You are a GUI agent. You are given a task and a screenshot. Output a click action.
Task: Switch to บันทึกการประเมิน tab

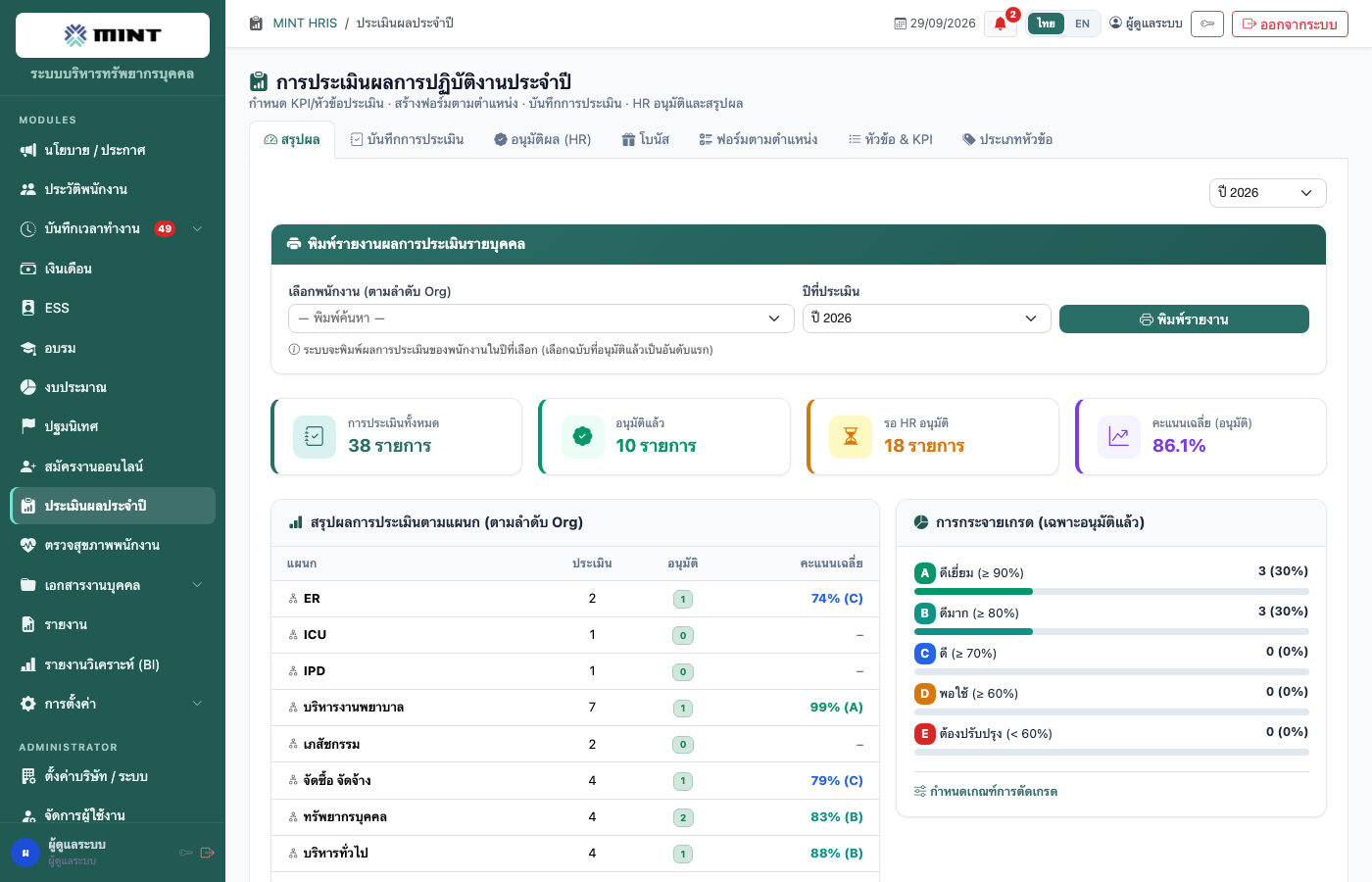pos(407,140)
